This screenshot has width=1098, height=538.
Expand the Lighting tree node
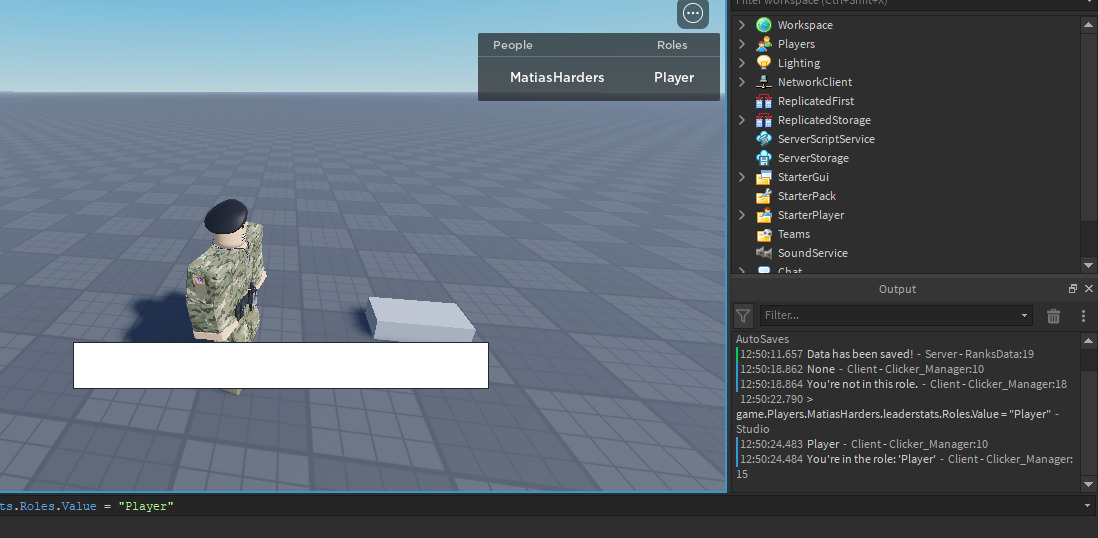click(742, 63)
